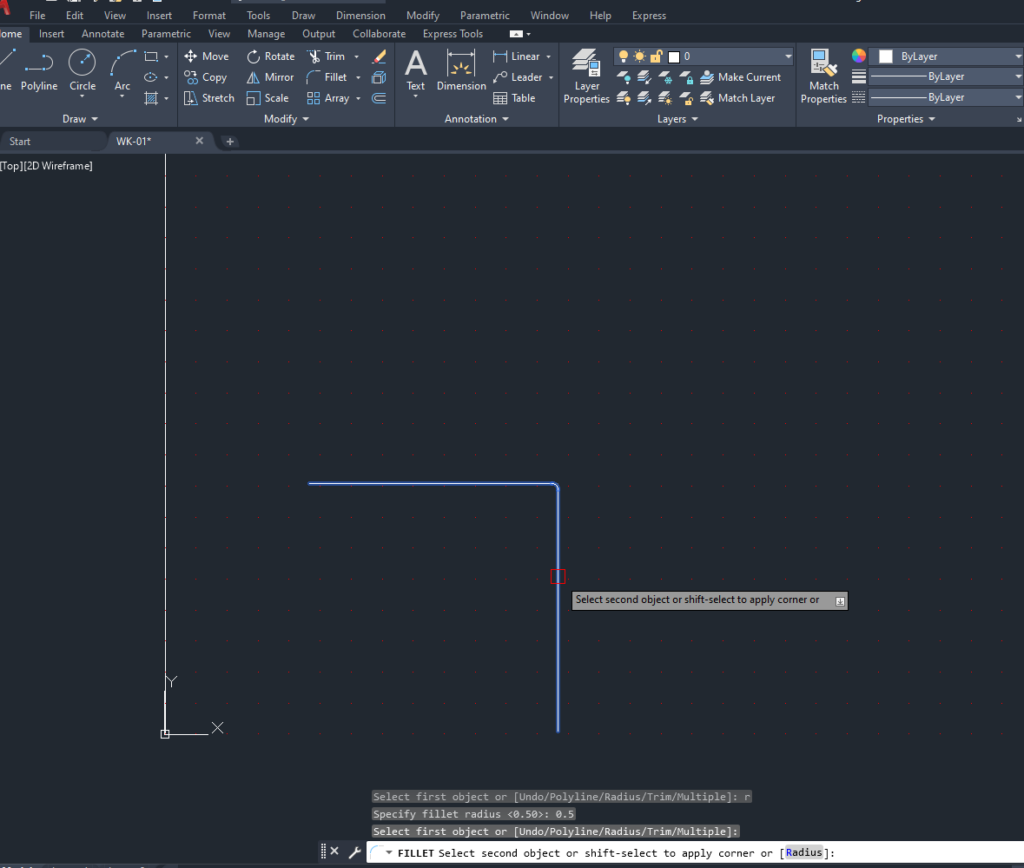Switch to the Annotate ribbon tab
Image resolution: width=1024 pixels, height=868 pixels.
(x=103, y=34)
